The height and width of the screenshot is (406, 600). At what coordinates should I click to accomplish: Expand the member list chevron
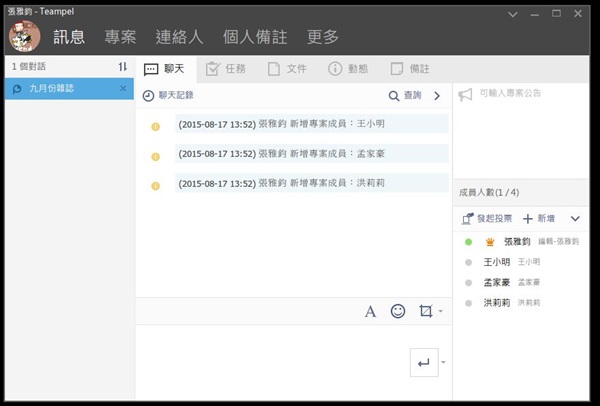pos(575,218)
